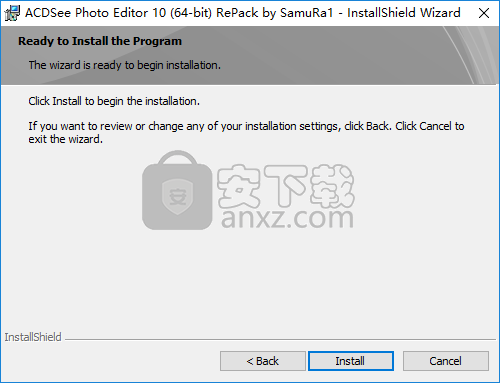Click the gray shopping bag watermark icon
The height and width of the screenshot is (383, 500).
tap(177, 190)
